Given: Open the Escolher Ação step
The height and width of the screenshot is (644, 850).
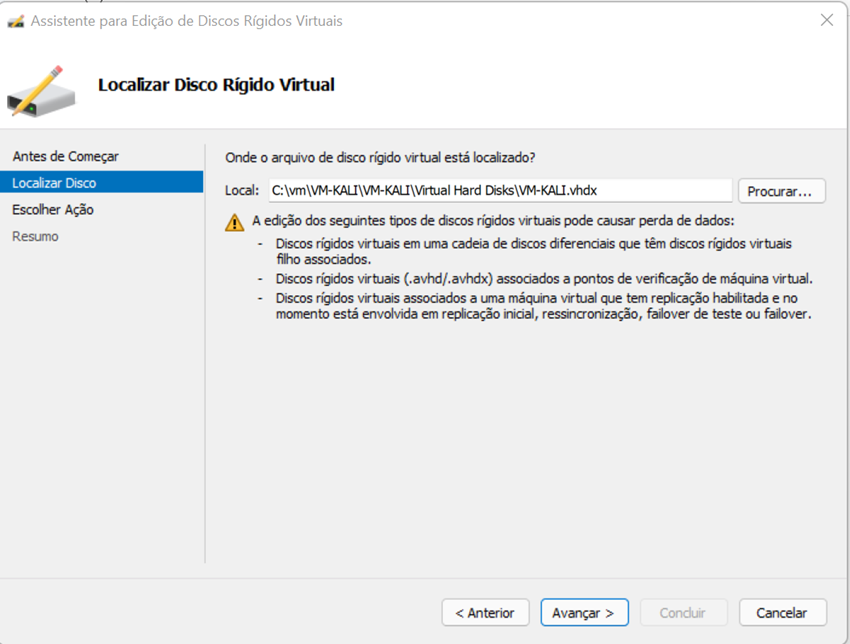Looking at the screenshot, I should click(53, 210).
